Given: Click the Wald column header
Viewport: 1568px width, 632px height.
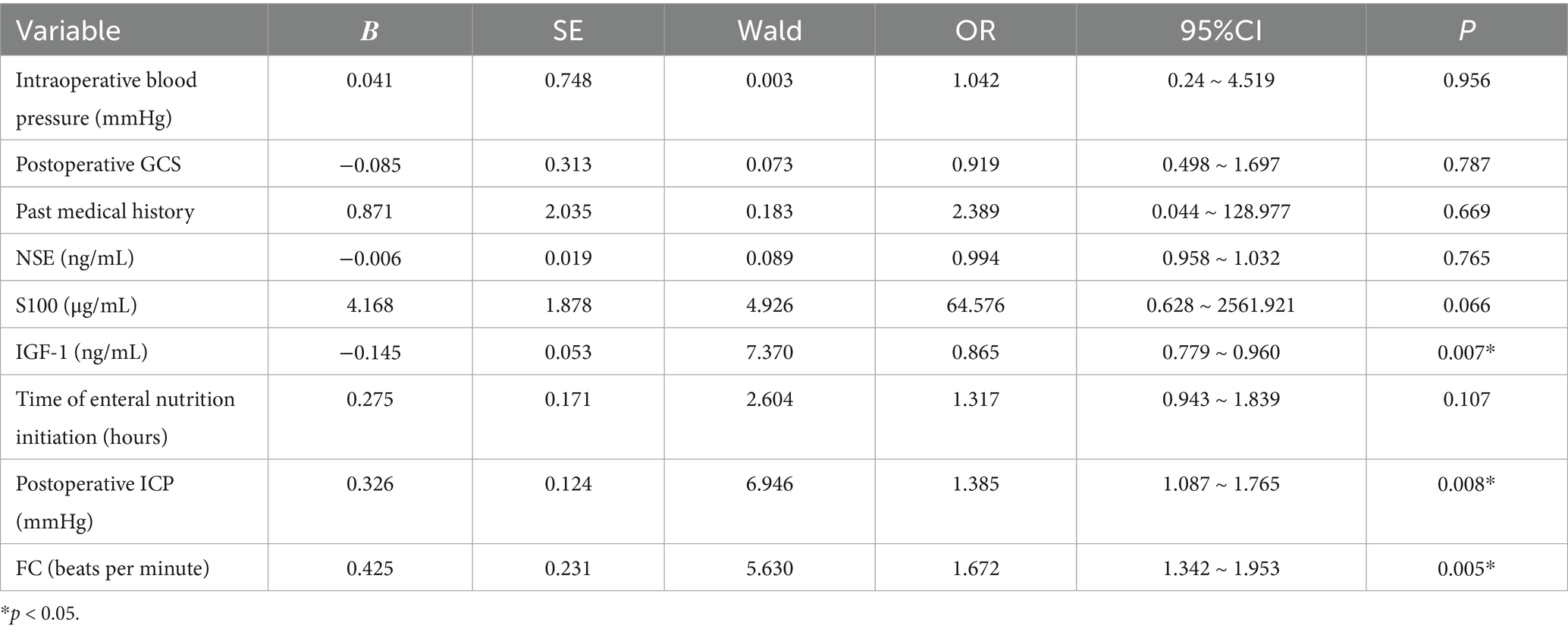Looking at the screenshot, I should (x=769, y=30).
